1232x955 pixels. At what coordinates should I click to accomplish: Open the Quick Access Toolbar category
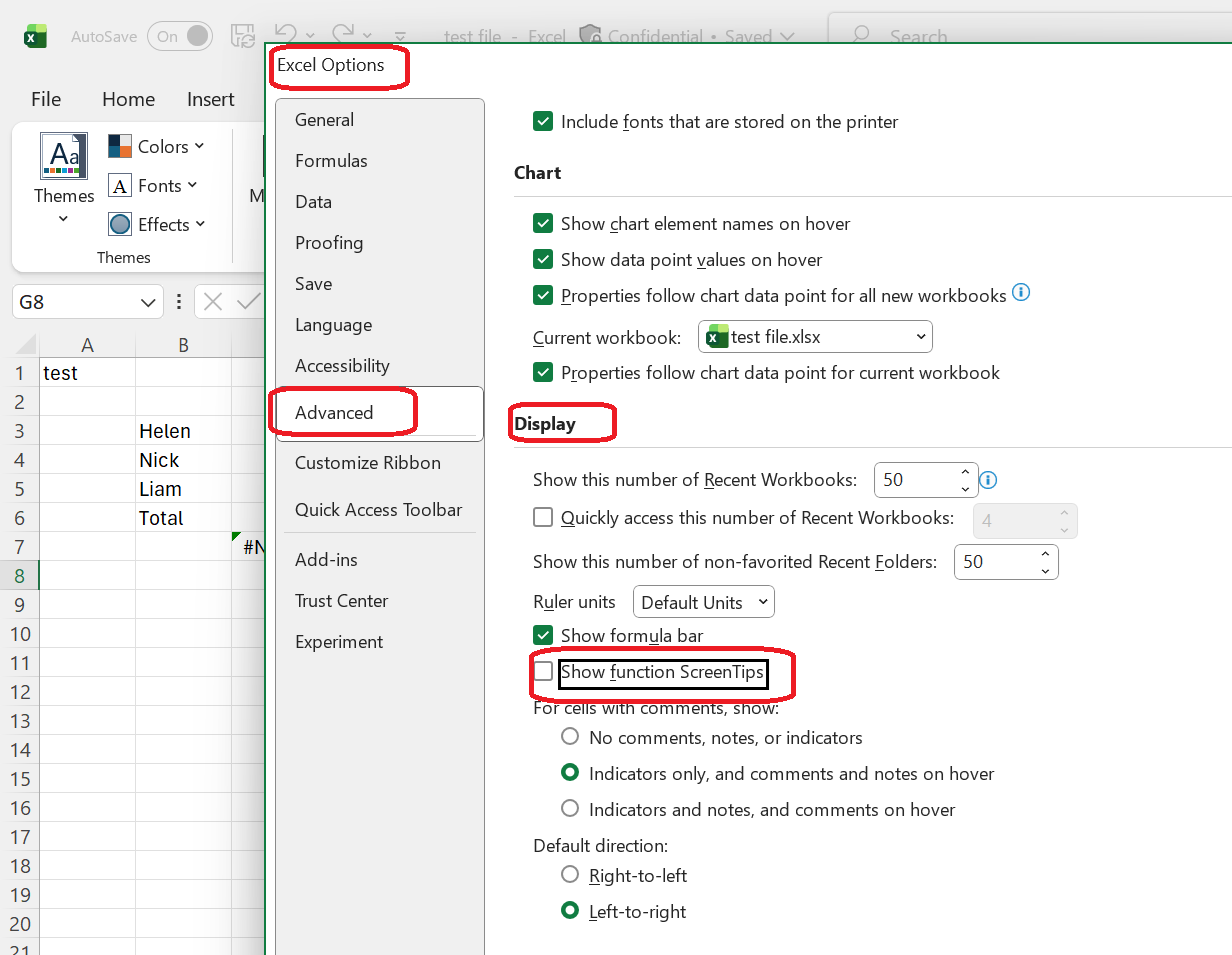point(379,510)
